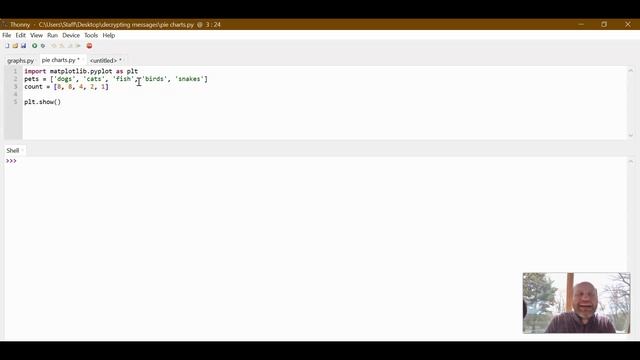Click the greyed Step out icon

pos(70,46)
